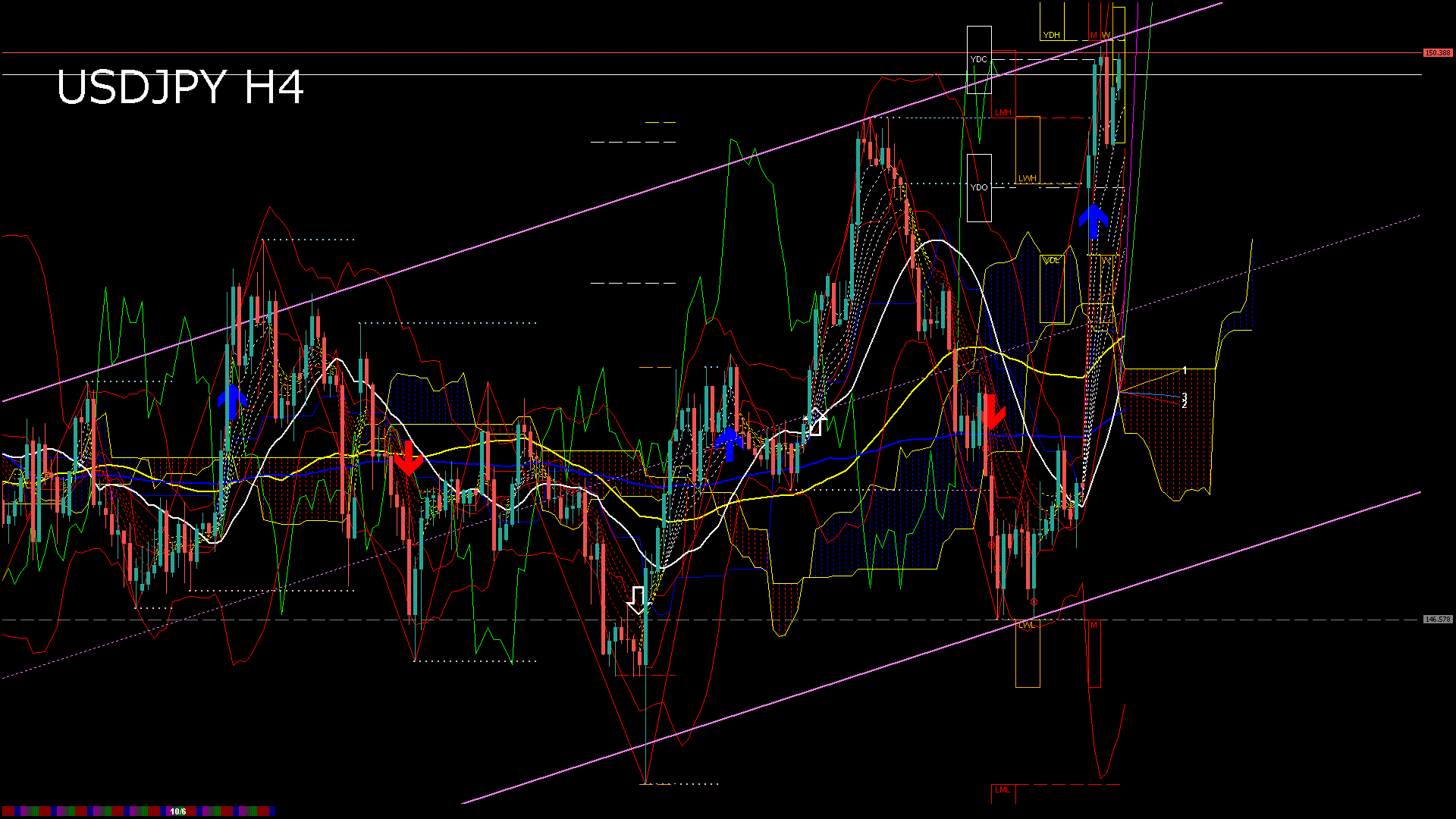Click the YDH yellow level label
This screenshot has width=1456, height=819.
click(1051, 35)
